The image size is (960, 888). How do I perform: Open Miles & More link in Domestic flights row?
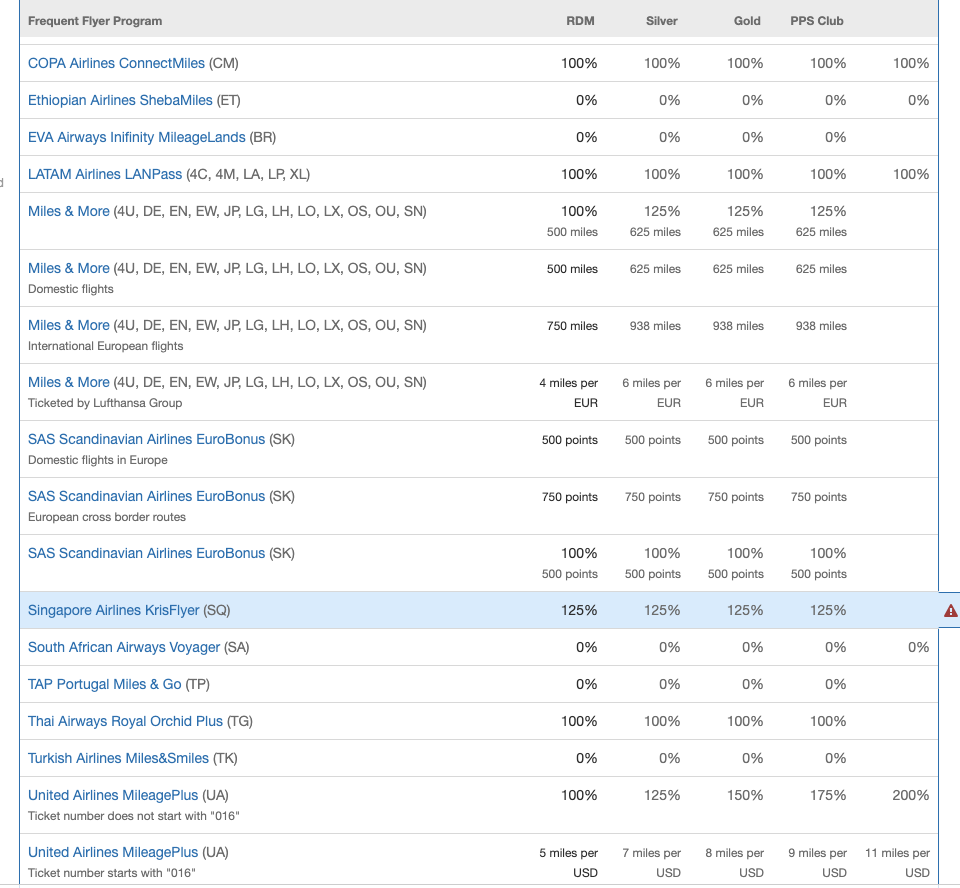tap(69, 268)
